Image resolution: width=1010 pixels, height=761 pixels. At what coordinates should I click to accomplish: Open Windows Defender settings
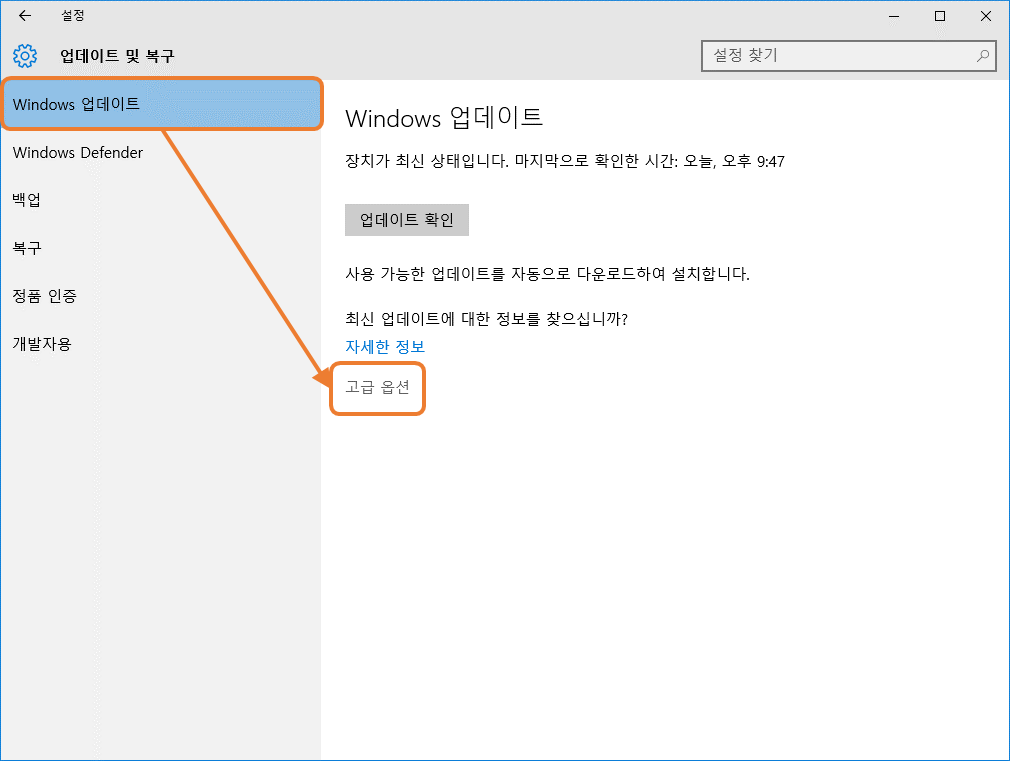(78, 152)
